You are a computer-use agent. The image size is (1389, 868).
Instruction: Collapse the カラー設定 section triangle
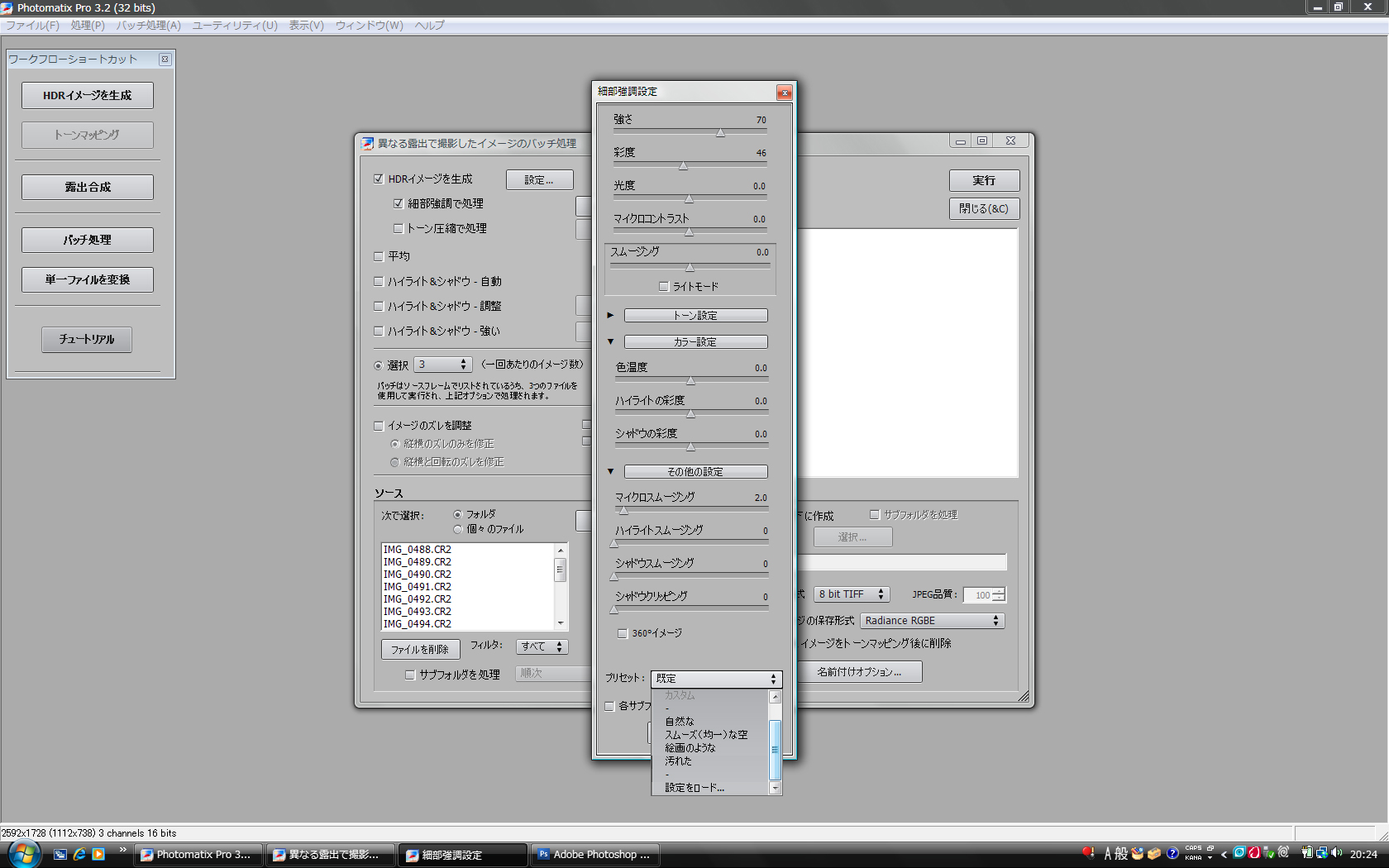(x=610, y=341)
